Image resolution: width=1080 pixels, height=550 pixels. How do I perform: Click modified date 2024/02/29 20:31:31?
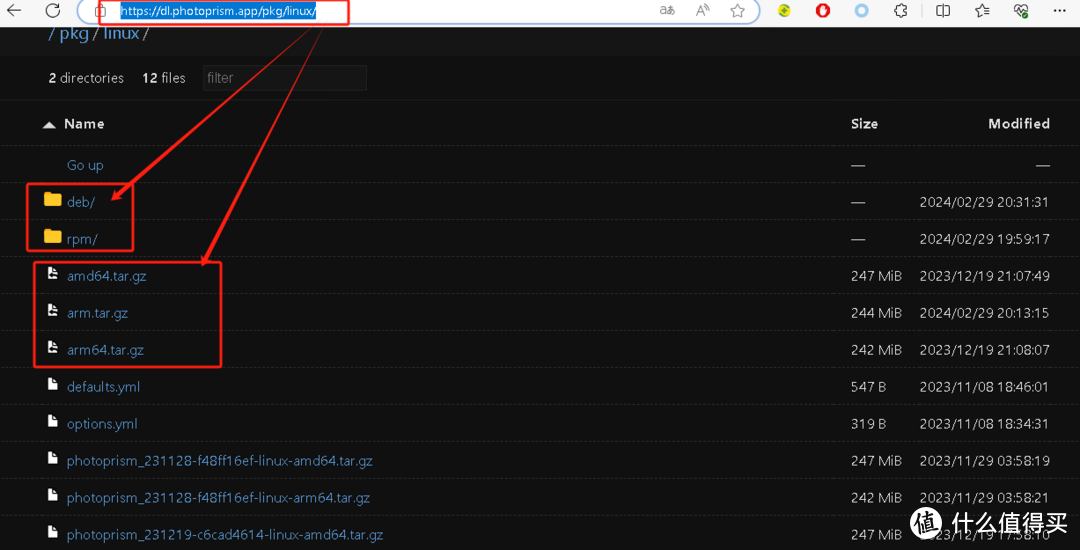pyautogui.click(x=985, y=202)
